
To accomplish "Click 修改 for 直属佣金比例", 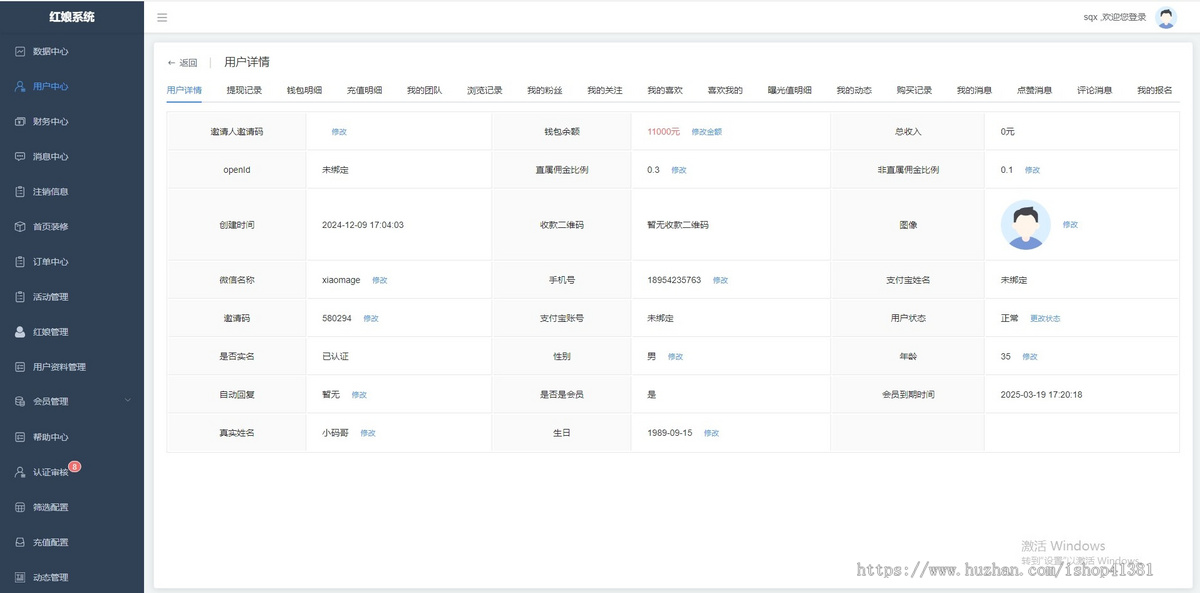I will click(x=679, y=170).
